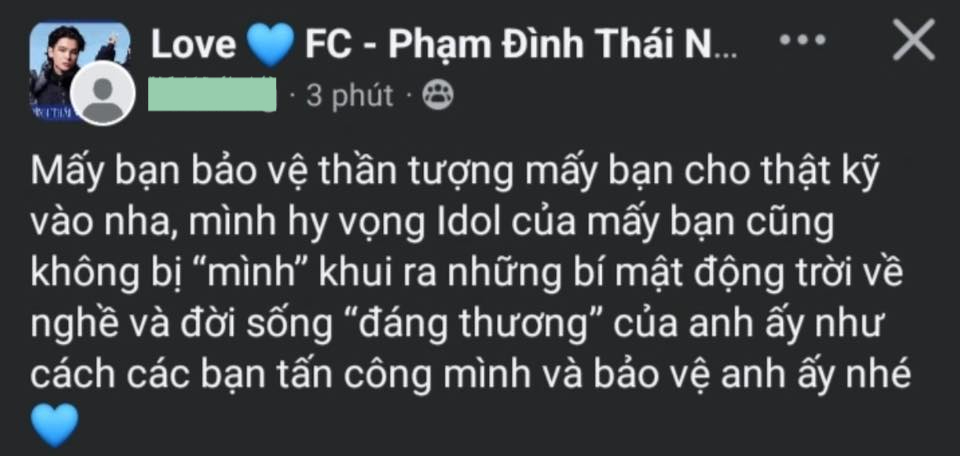Click the word "Love" in the header
The width and height of the screenshot is (960, 456).
pyautogui.click(x=193, y=43)
